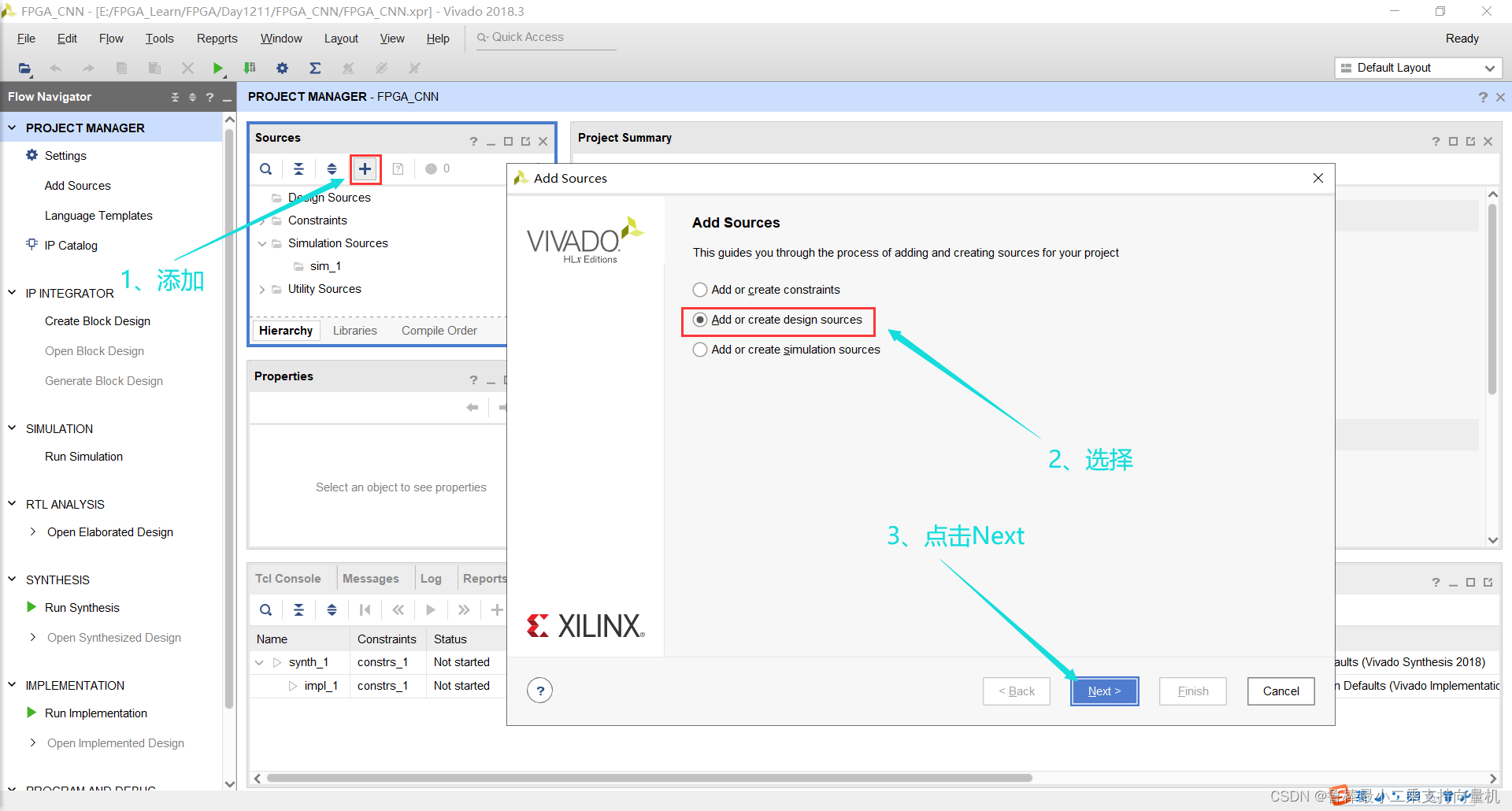Click Project Summary vertical scrollbar
This screenshot has width=1512, height=811.
1492,299
